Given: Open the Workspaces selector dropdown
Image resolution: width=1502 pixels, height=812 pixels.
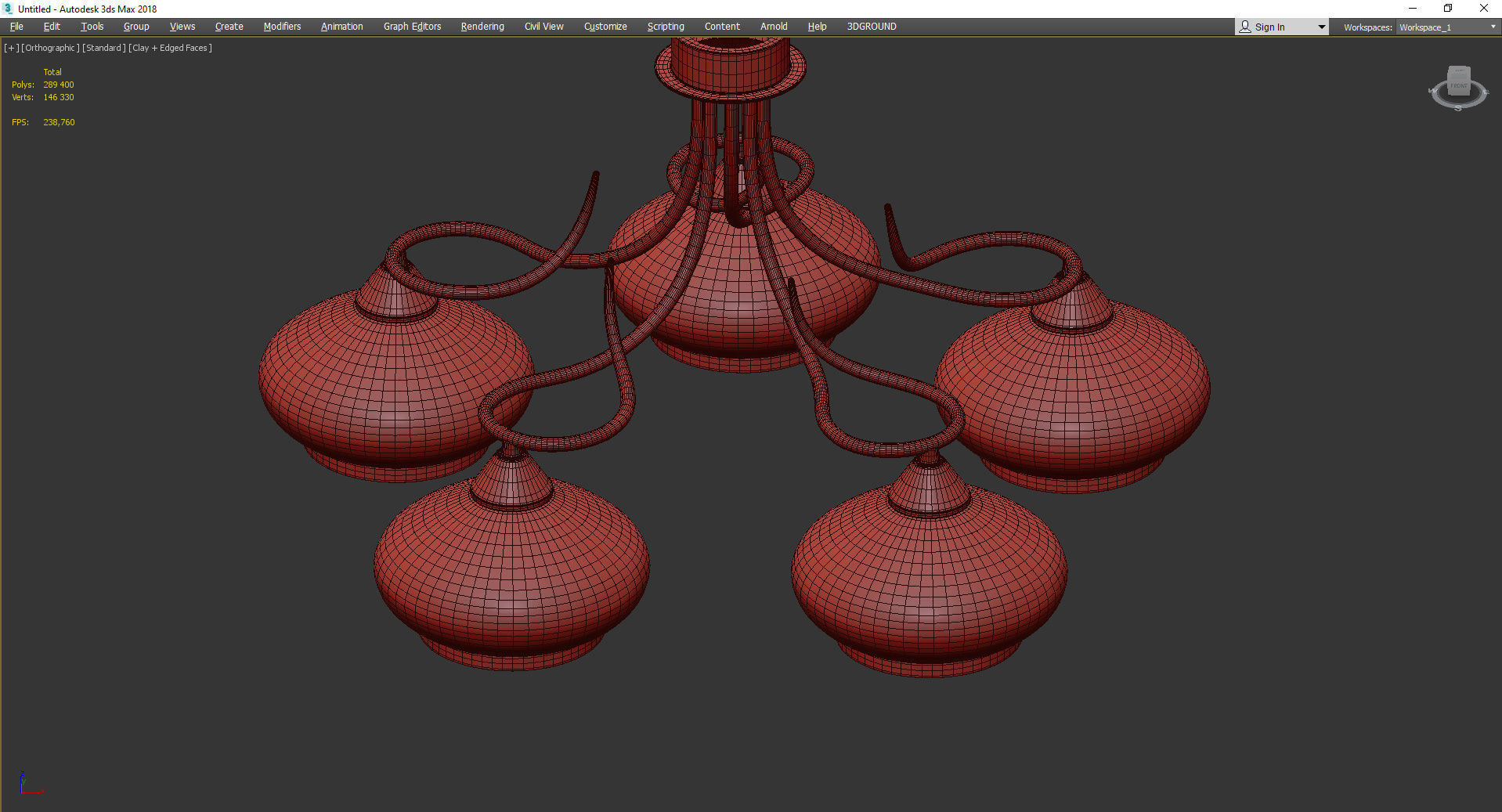Looking at the screenshot, I should [x=1447, y=27].
